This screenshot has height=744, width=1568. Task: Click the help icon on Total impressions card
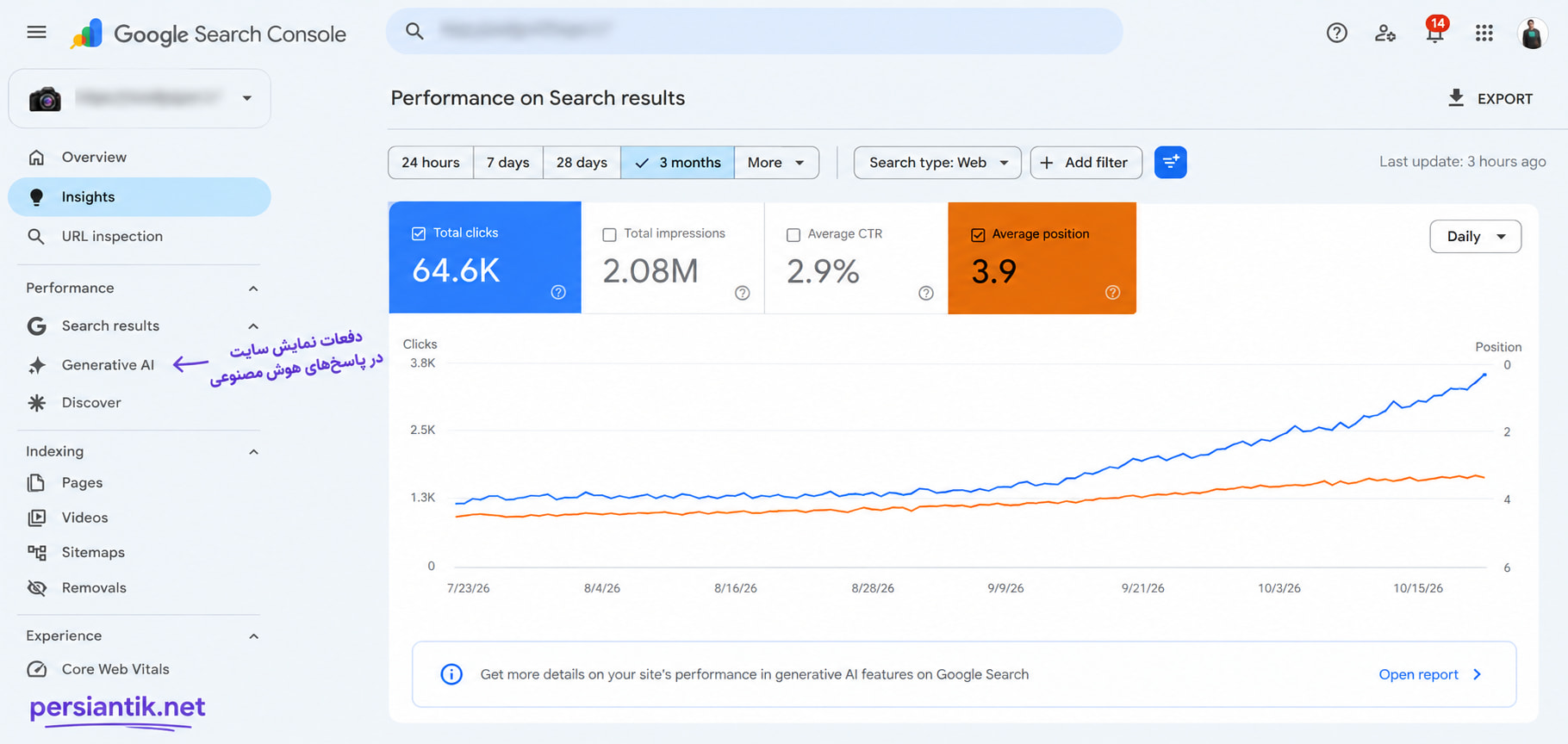point(742,293)
